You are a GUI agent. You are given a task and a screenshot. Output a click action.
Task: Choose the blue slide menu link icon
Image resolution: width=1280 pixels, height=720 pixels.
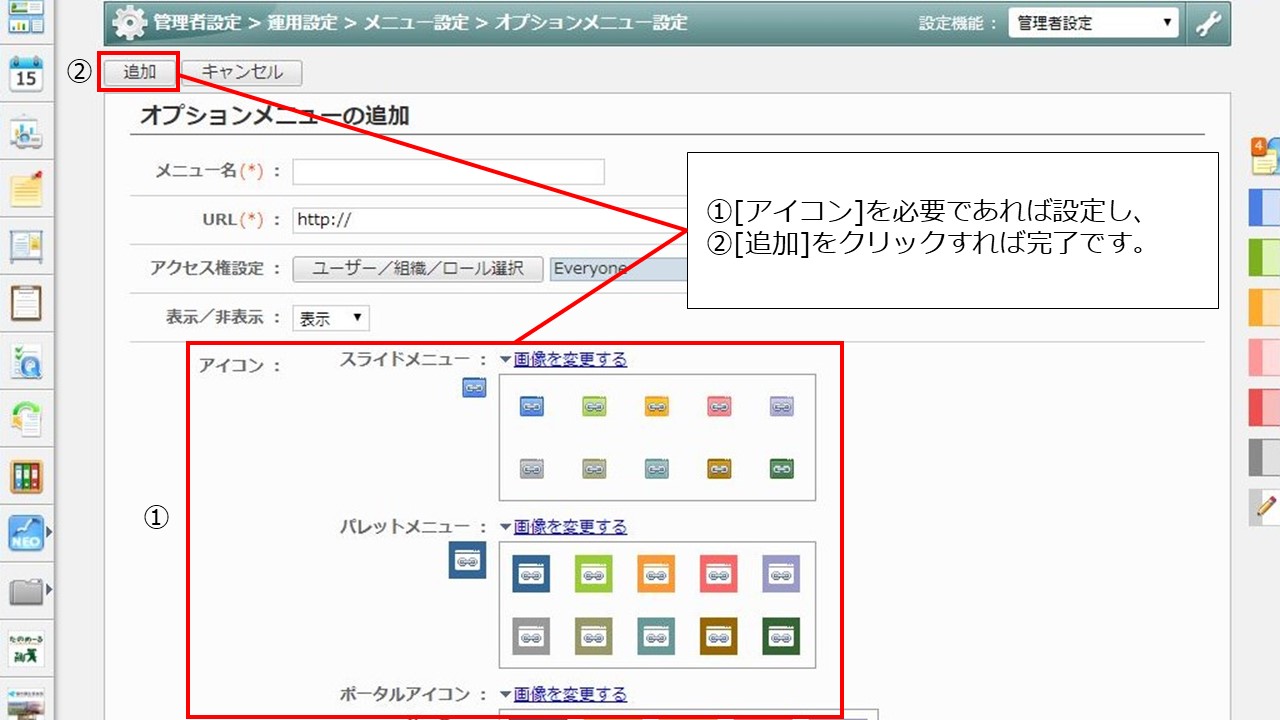532,407
